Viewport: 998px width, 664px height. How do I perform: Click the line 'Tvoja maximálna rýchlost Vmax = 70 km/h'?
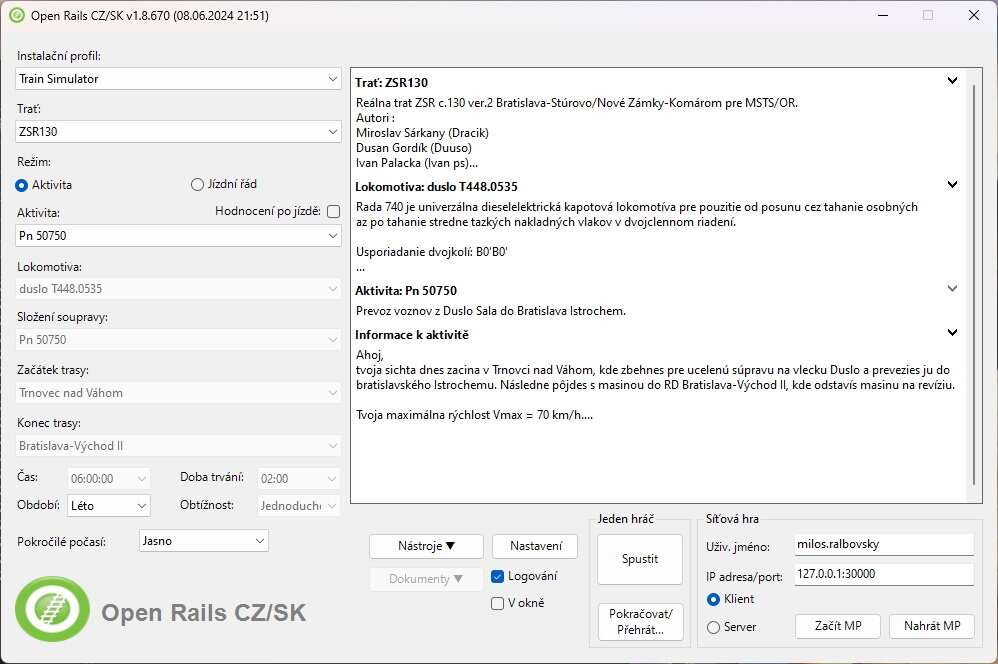pos(474,415)
